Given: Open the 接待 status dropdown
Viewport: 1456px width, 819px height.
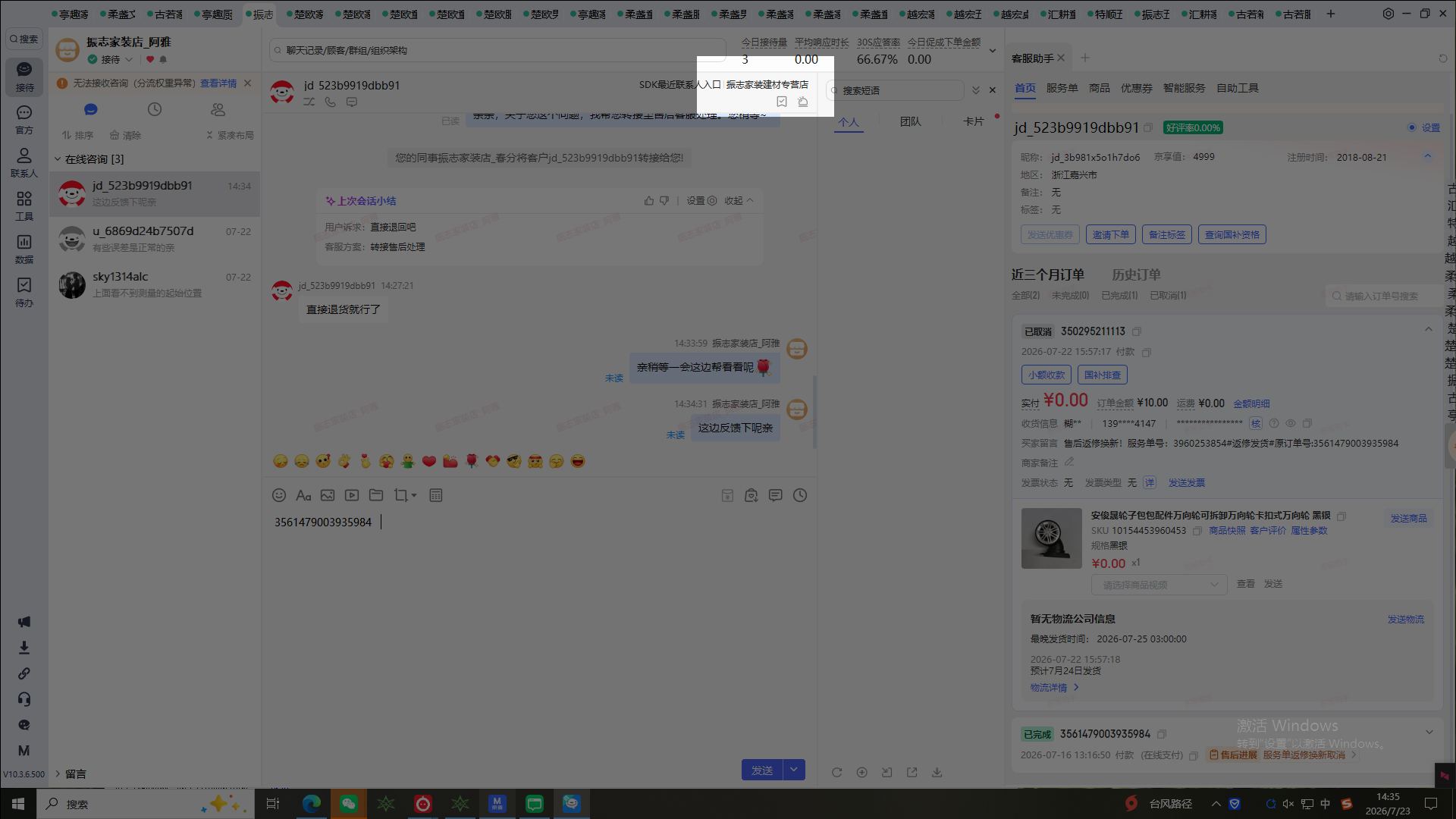Looking at the screenshot, I should 129,59.
